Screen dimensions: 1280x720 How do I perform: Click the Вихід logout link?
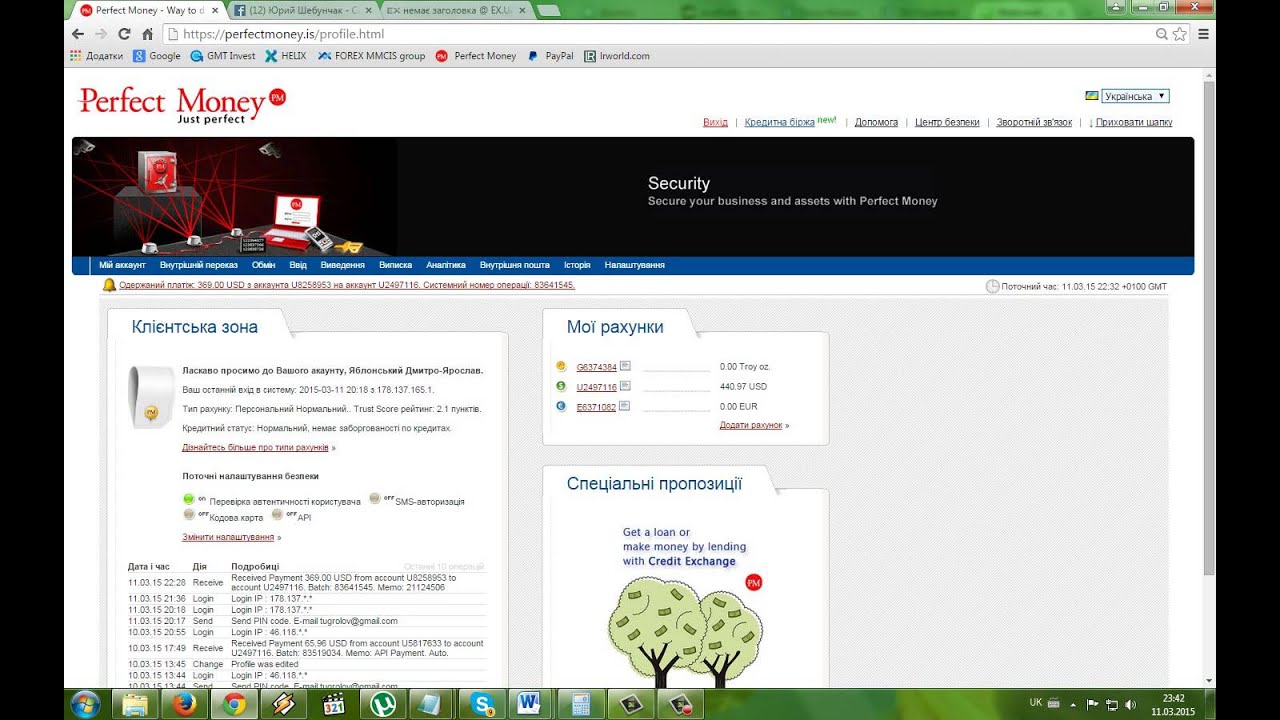[715, 122]
